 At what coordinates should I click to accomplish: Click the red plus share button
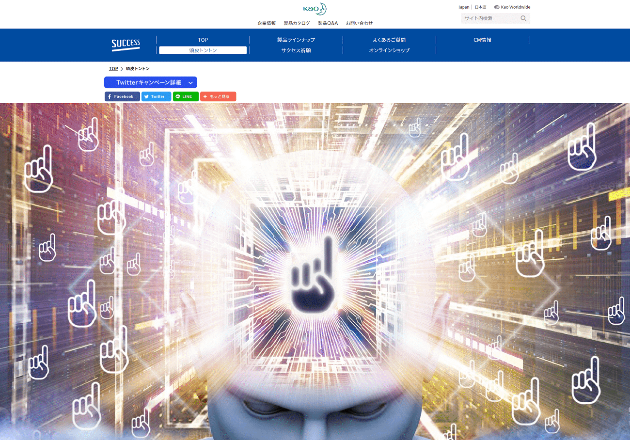click(218, 96)
